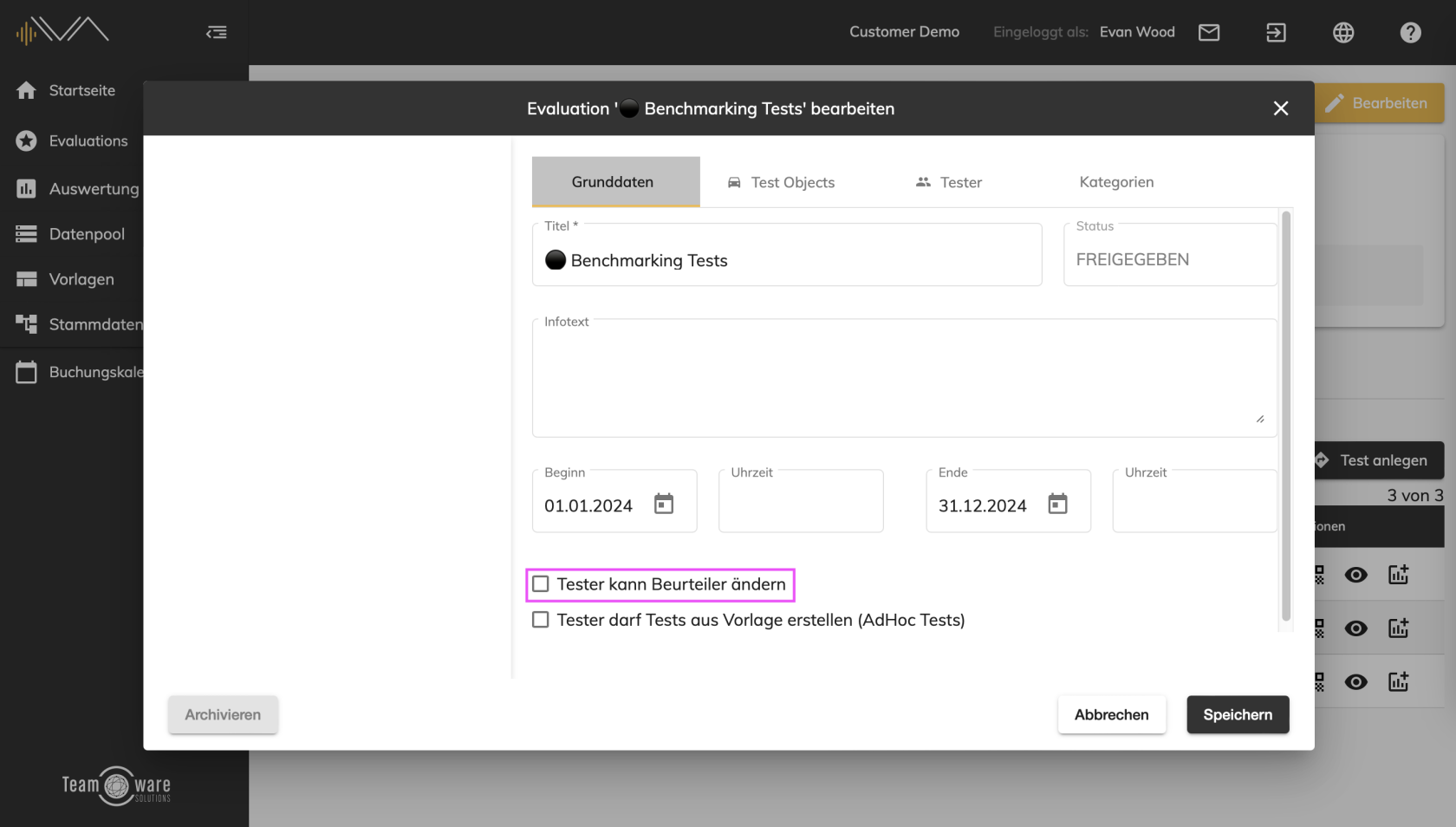Click Speichern to save evaluation

pyautogui.click(x=1238, y=714)
